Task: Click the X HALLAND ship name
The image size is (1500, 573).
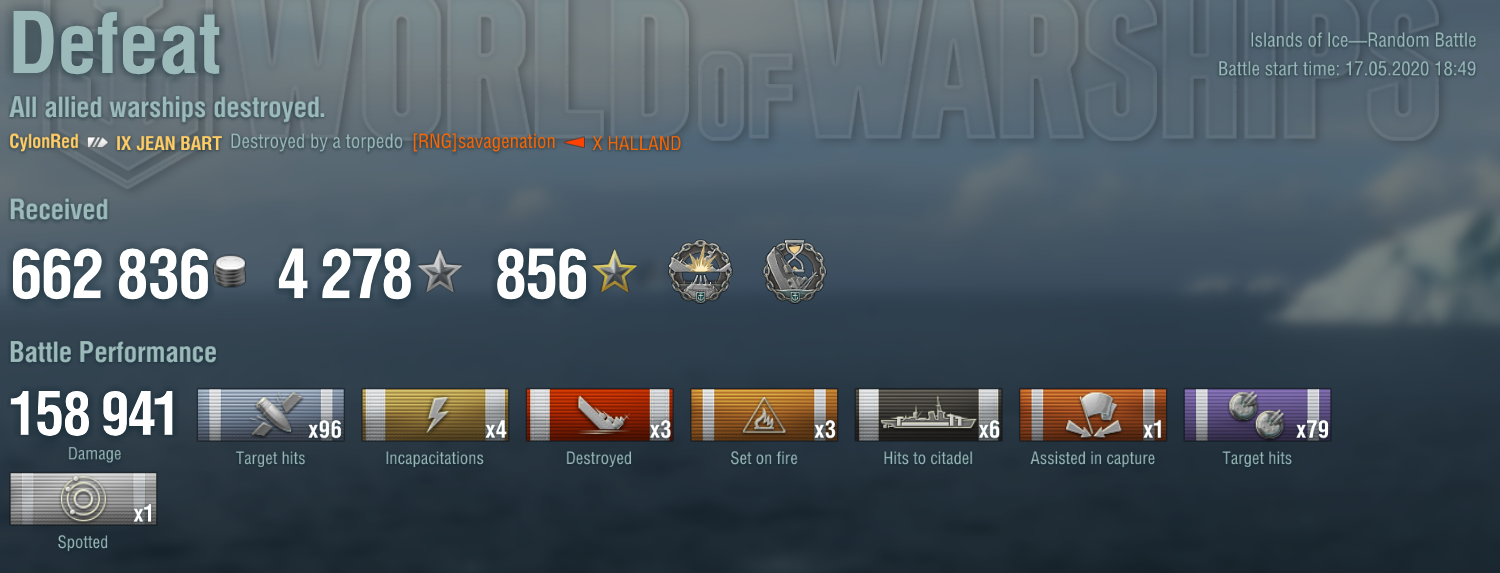Action: point(636,143)
